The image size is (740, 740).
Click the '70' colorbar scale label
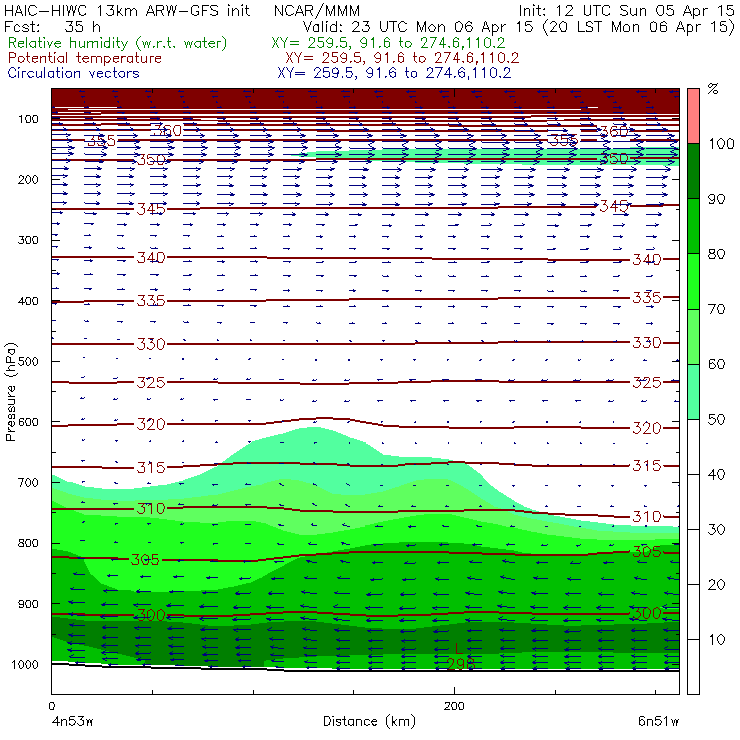point(716,309)
